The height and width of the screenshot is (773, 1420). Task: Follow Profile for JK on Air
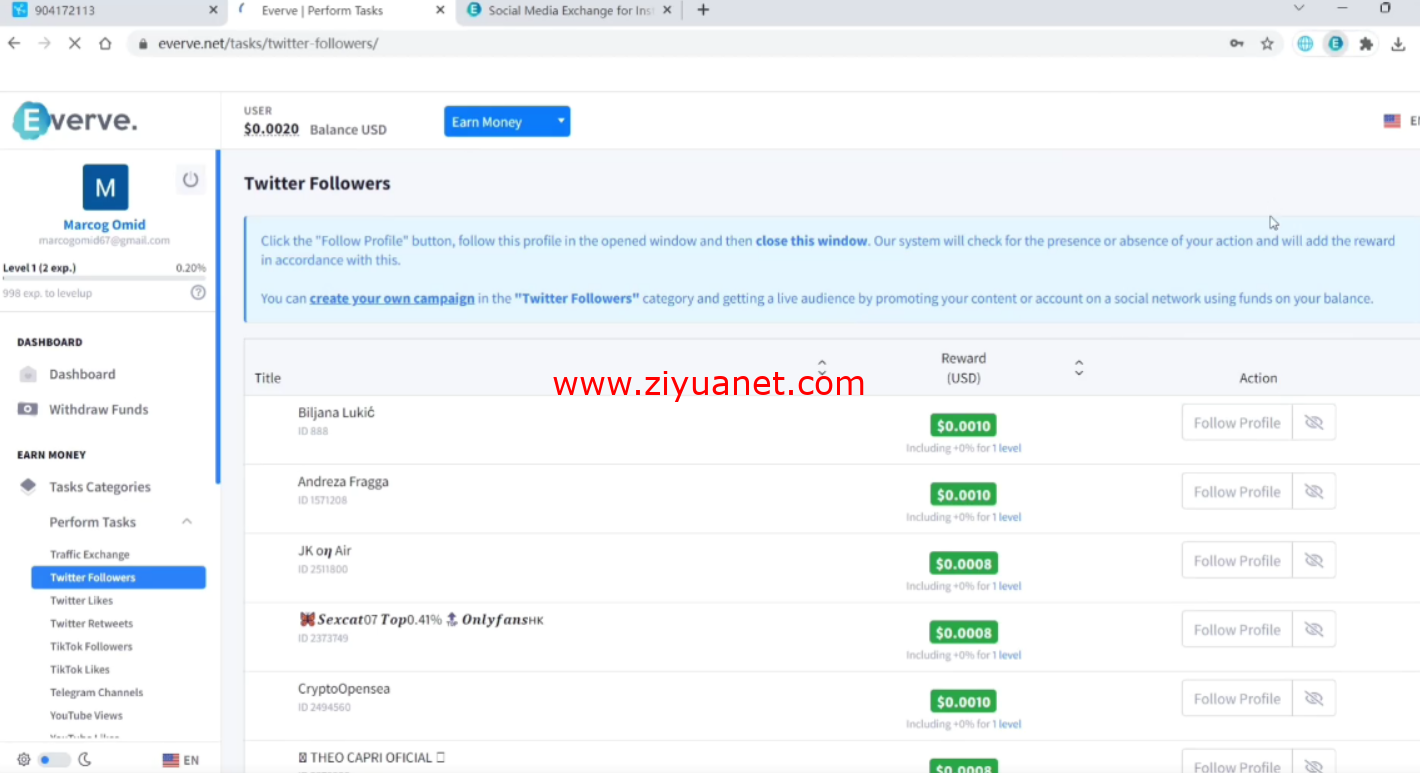pyautogui.click(x=1237, y=561)
